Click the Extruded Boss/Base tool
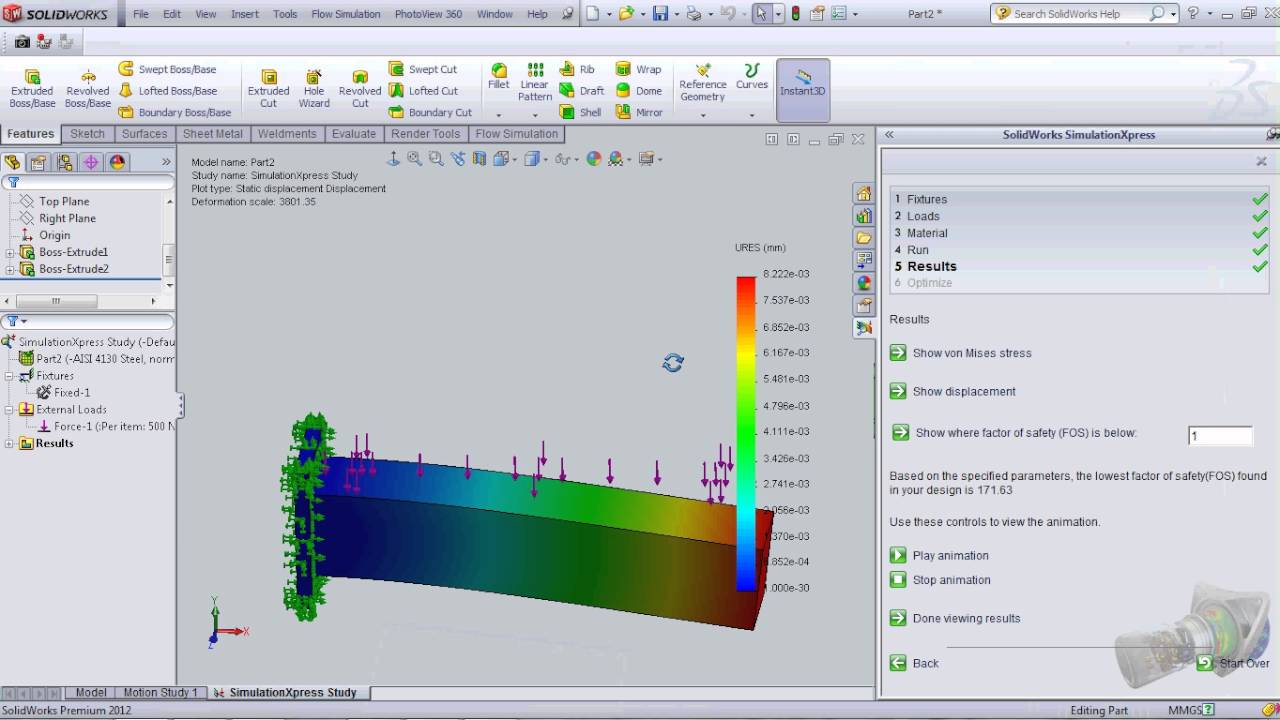The image size is (1280, 720). coord(32,88)
